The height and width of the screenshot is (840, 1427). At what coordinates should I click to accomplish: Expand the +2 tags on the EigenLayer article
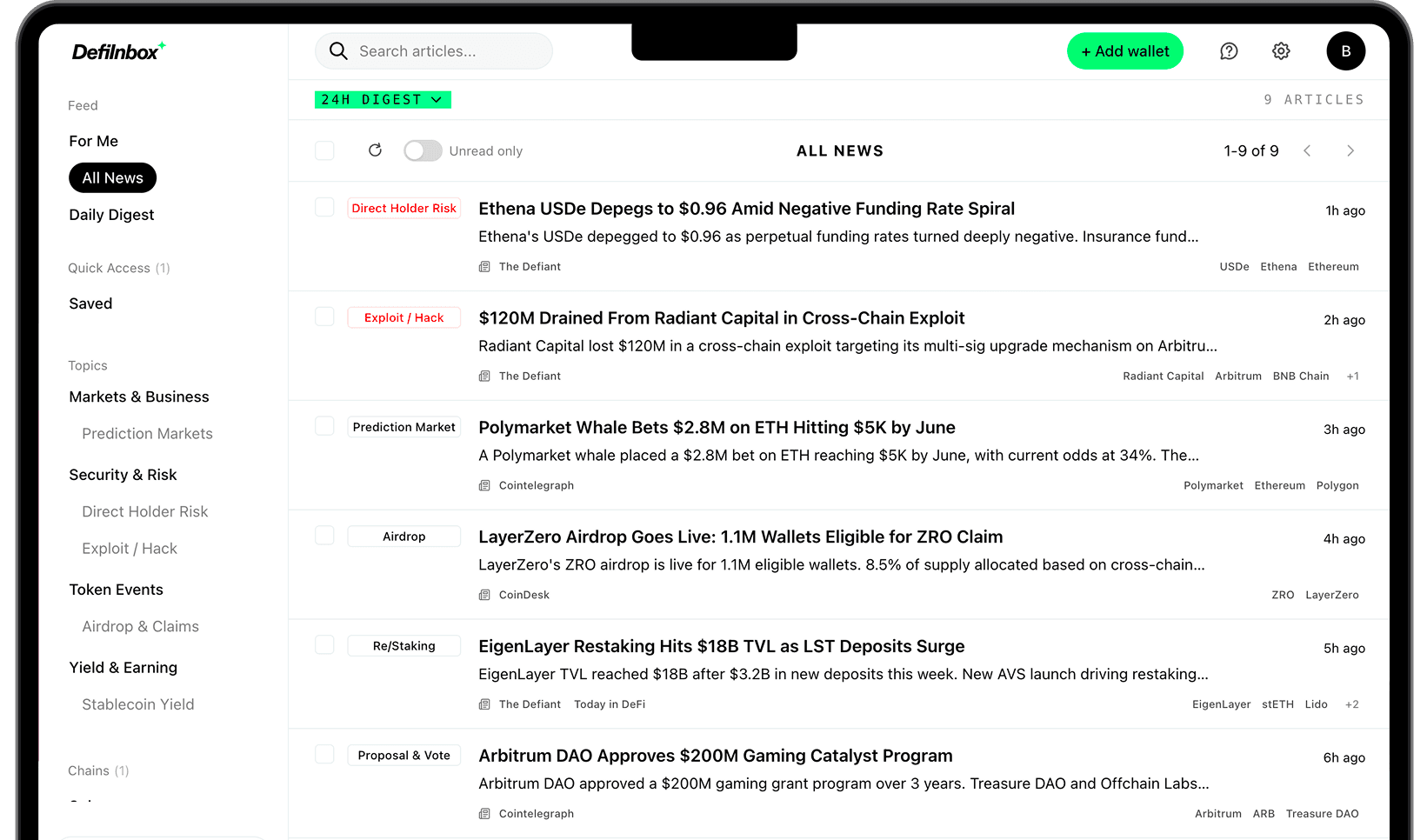(1352, 704)
